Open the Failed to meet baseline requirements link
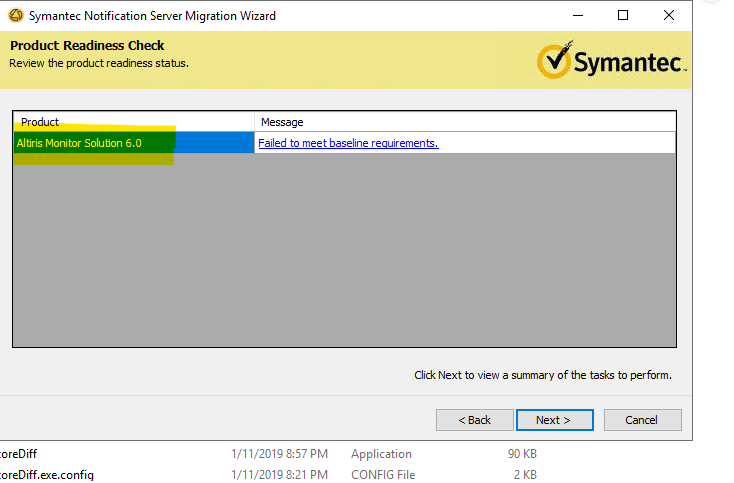Image resolution: width=734 pixels, height=483 pixels. click(348, 143)
